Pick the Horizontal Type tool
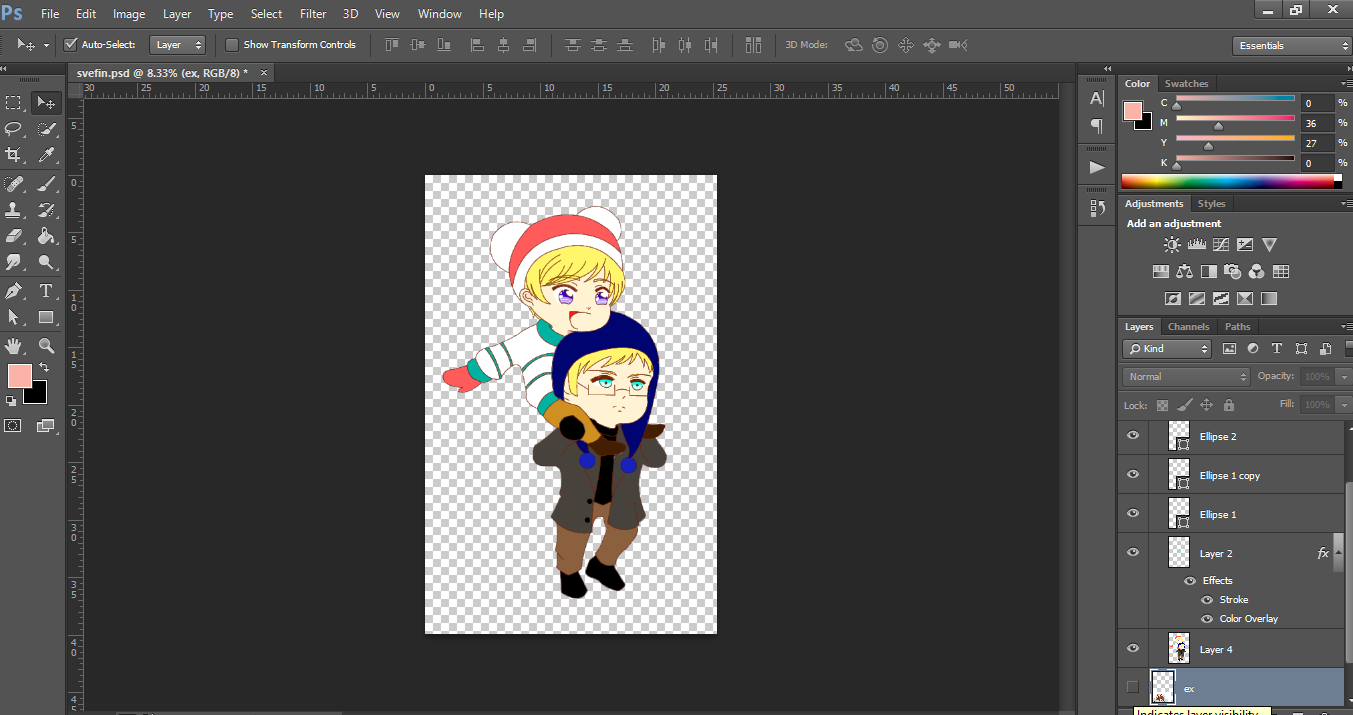Screen dimensions: 1353x715 coord(46,291)
